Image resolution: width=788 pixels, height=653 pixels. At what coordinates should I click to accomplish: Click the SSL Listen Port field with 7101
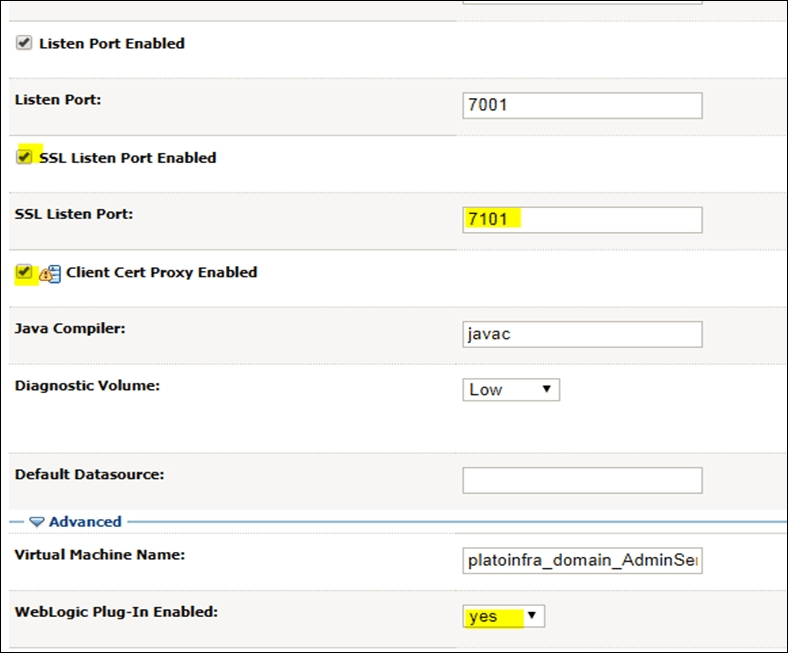click(x=582, y=220)
